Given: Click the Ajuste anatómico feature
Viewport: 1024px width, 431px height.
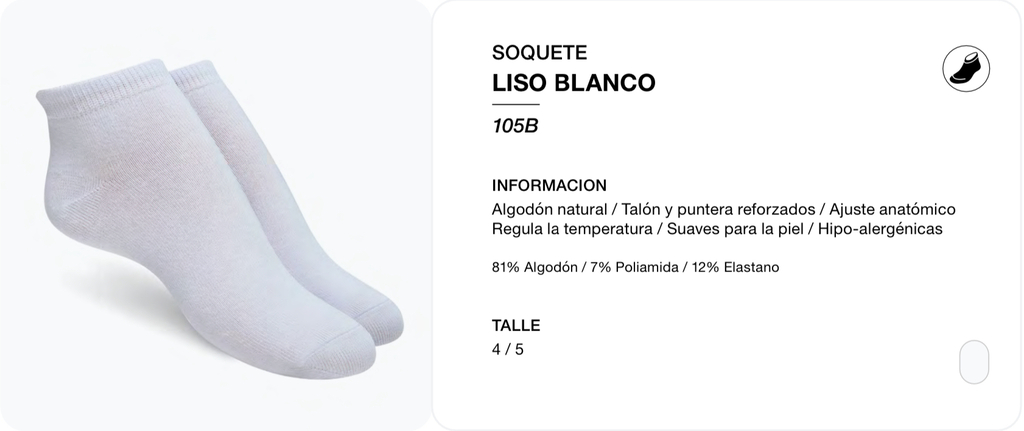Looking at the screenshot, I should point(893,210).
